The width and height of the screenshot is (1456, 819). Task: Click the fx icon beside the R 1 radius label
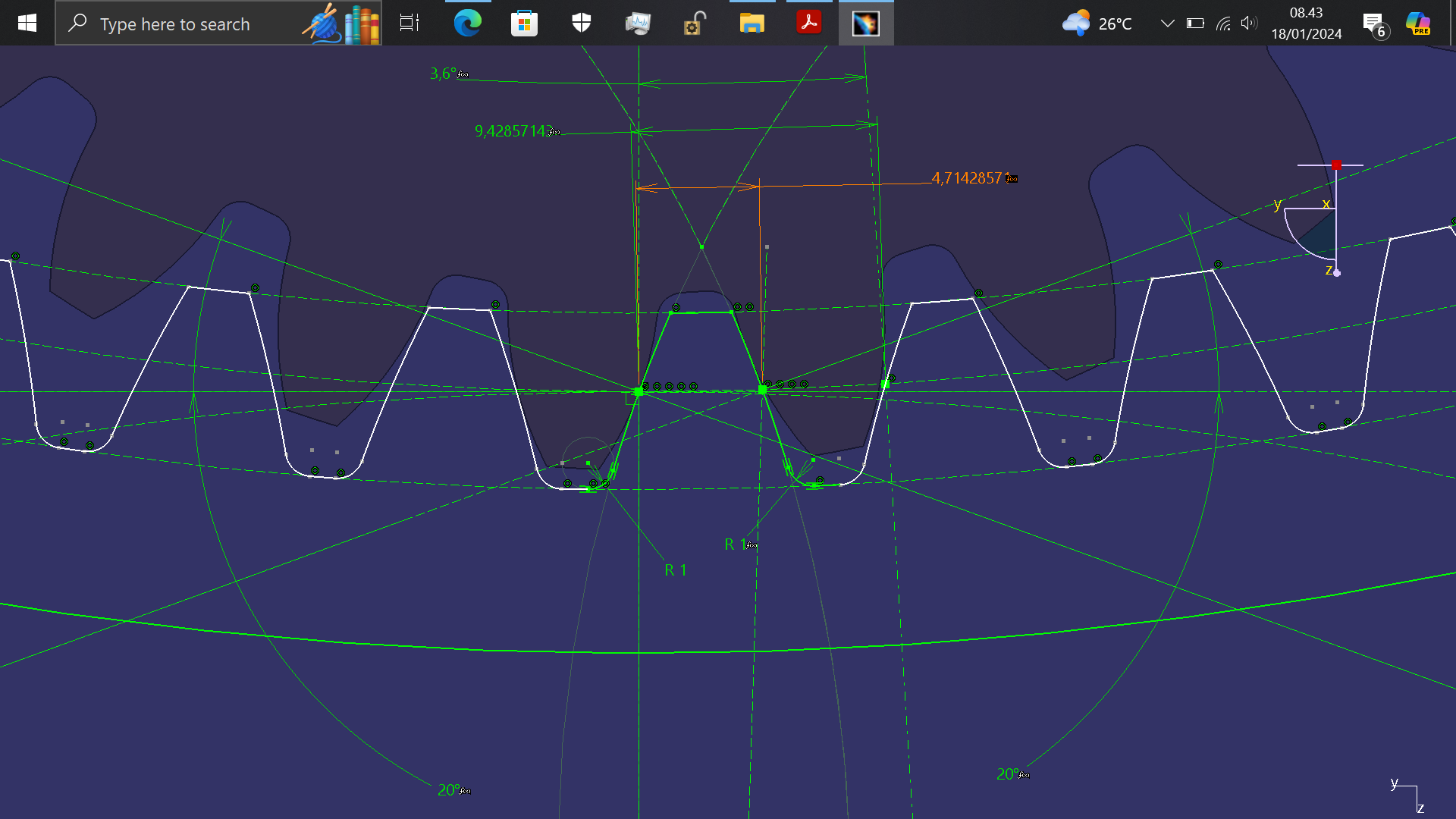(750, 544)
